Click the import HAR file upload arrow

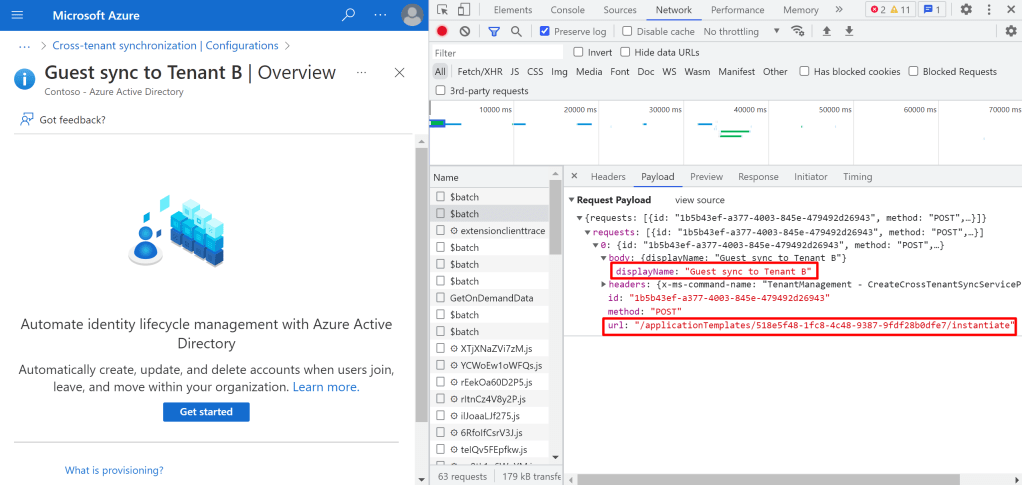(827, 31)
